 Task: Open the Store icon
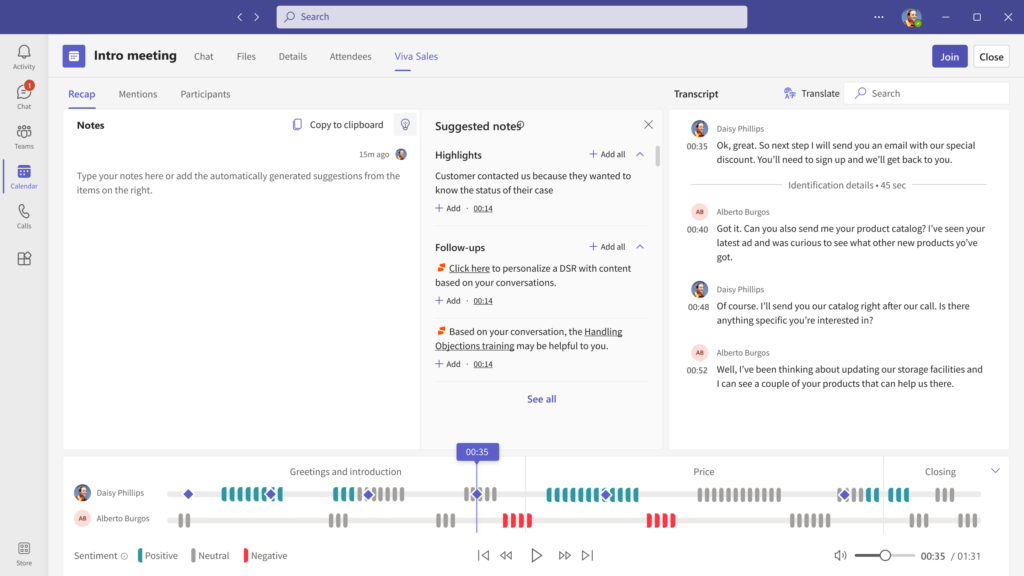24,552
